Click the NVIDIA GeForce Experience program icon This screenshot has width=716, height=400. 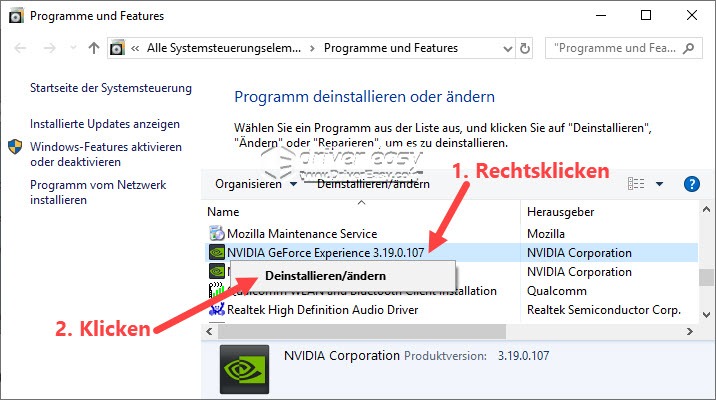pos(217,252)
